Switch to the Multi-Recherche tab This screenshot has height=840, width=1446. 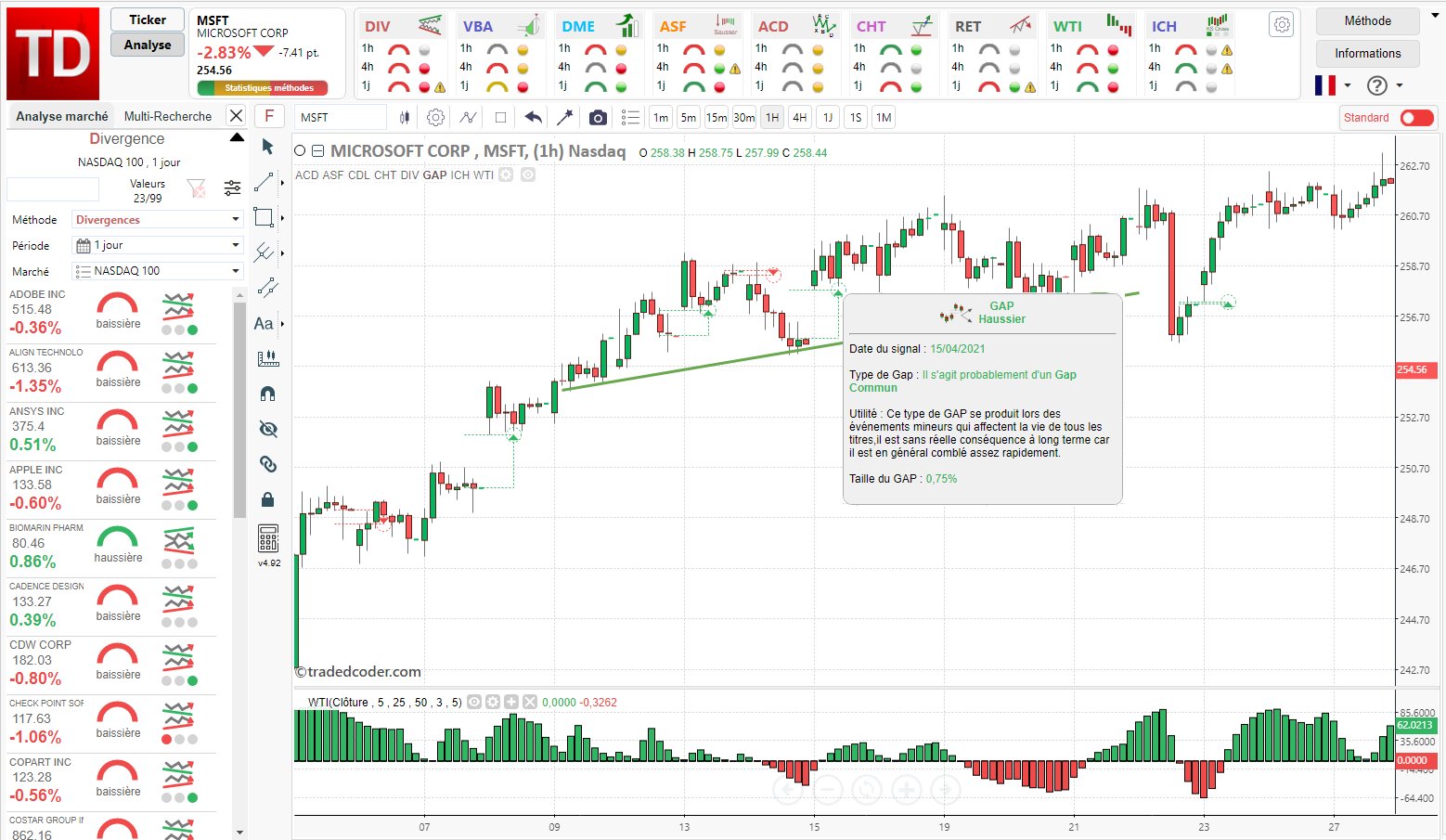tap(168, 116)
